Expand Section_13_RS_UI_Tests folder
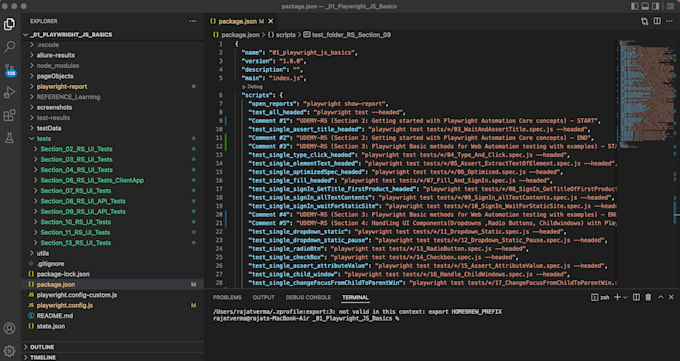 (x=76, y=243)
